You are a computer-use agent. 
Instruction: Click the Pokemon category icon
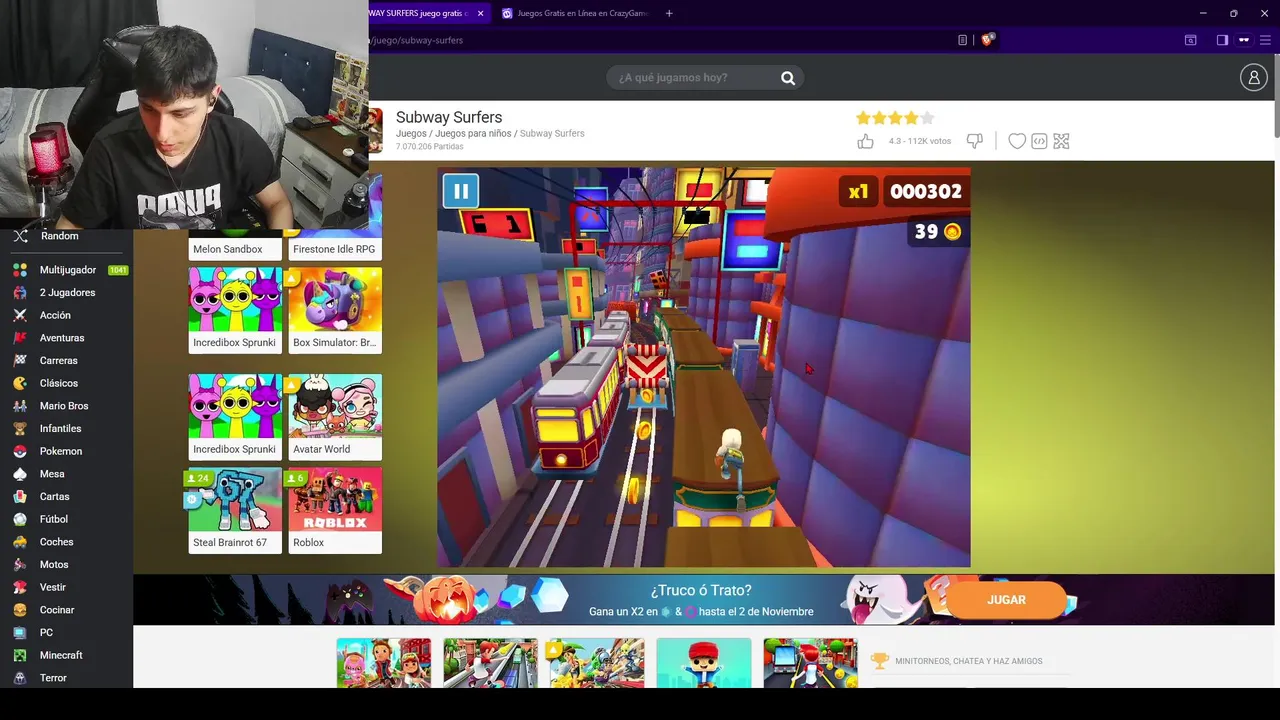pos(20,451)
